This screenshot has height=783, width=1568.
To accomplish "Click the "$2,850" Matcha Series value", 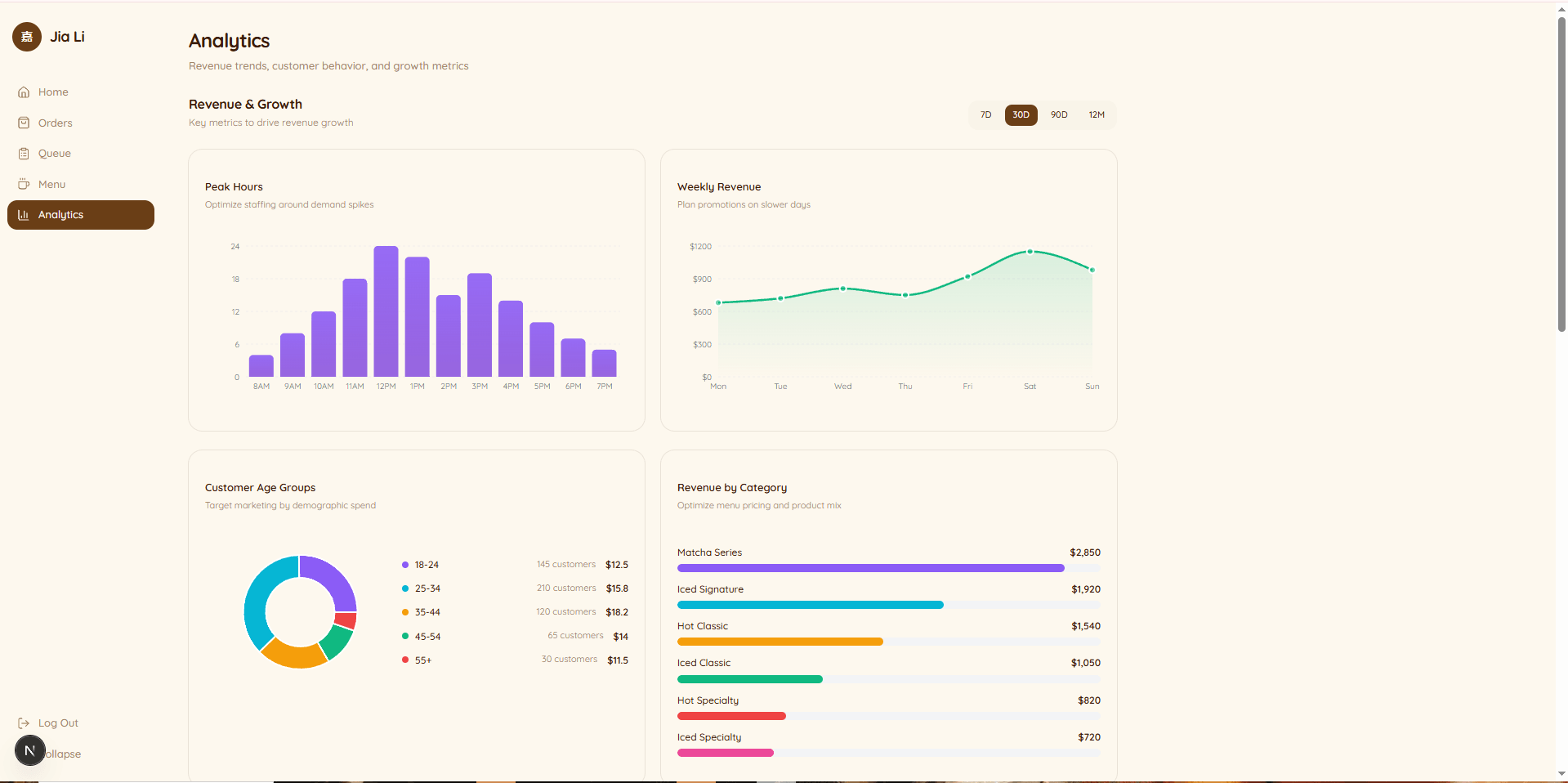I will [x=1085, y=553].
